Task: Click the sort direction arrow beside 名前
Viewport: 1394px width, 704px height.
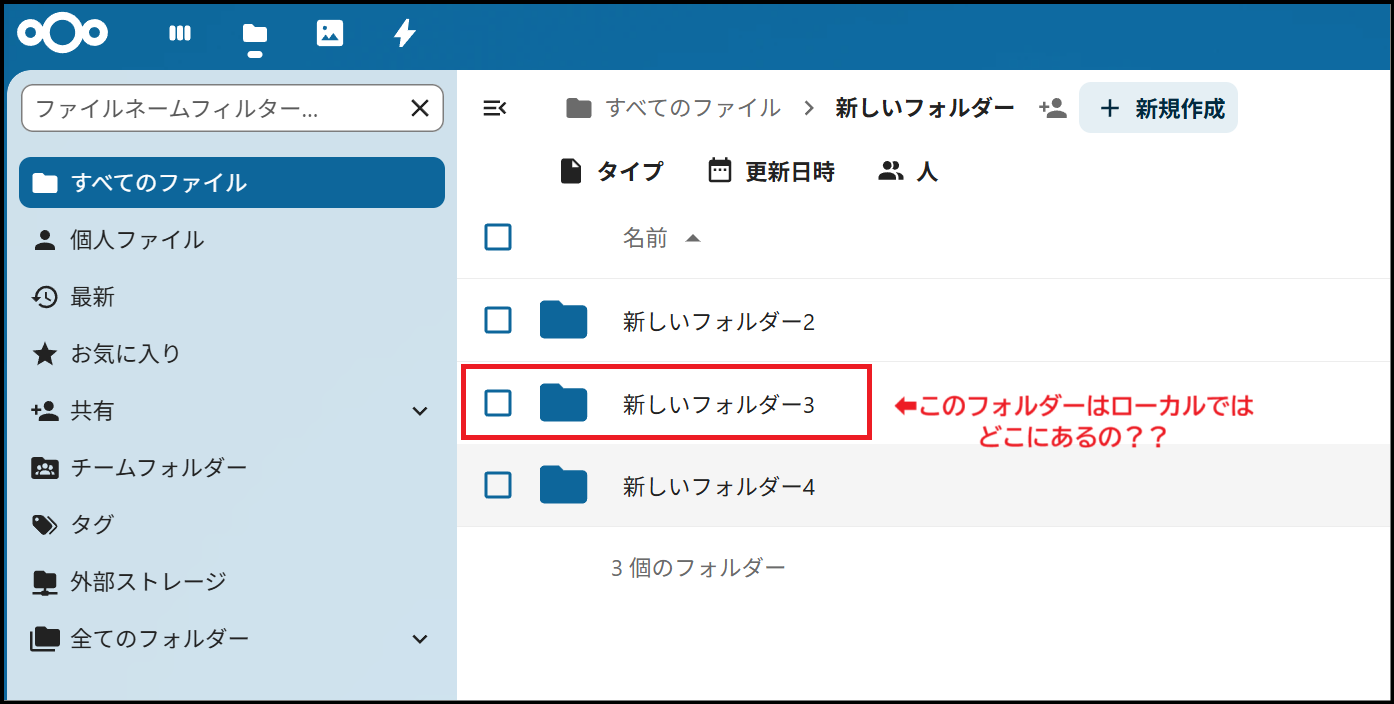Action: [692, 238]
